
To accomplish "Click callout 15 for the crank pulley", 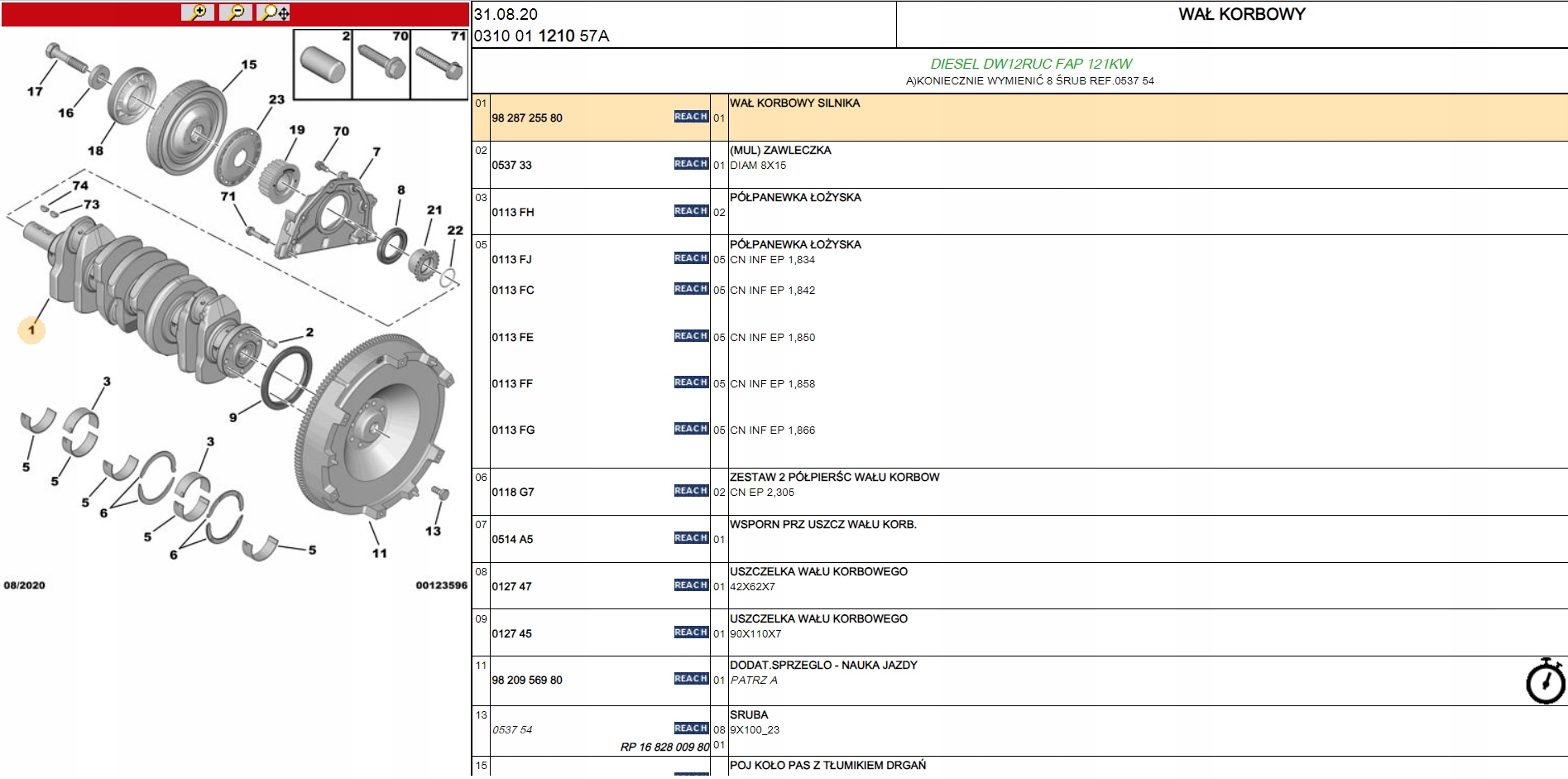I will 249,65.
